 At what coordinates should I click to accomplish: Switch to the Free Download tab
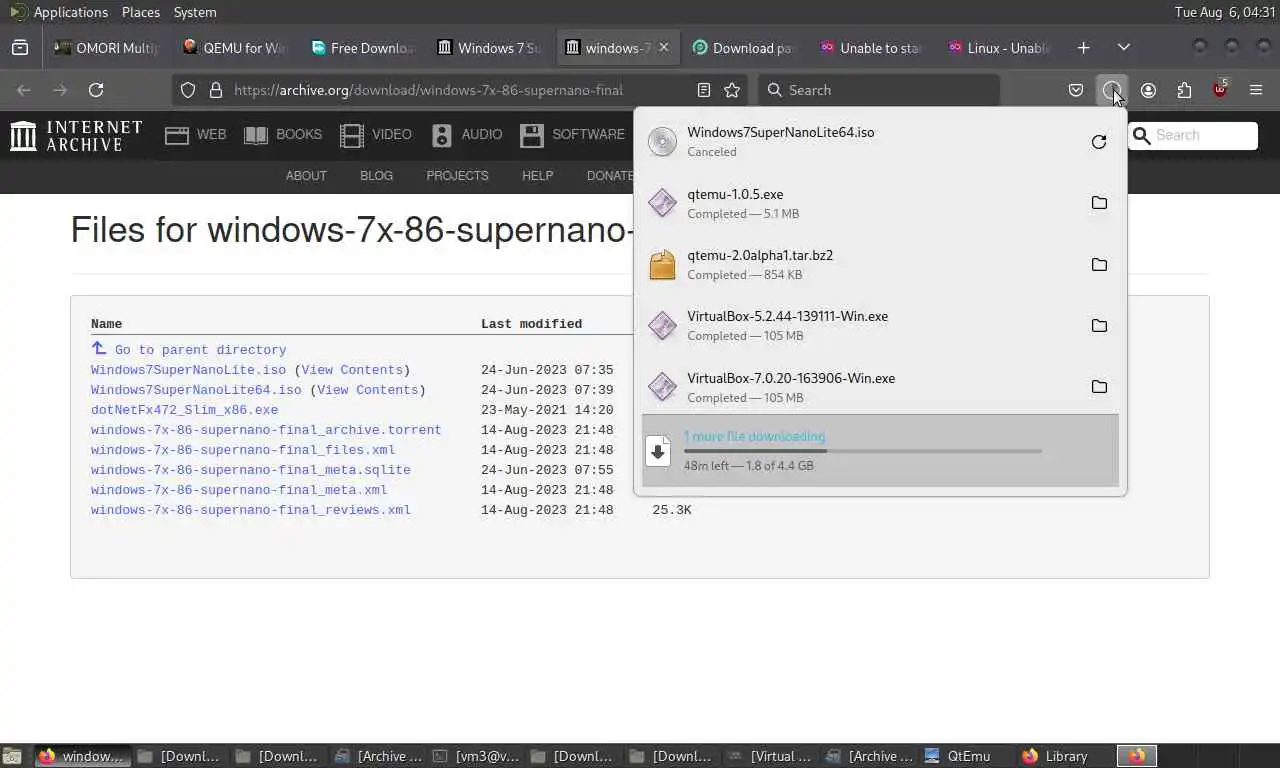coord(362,47)
